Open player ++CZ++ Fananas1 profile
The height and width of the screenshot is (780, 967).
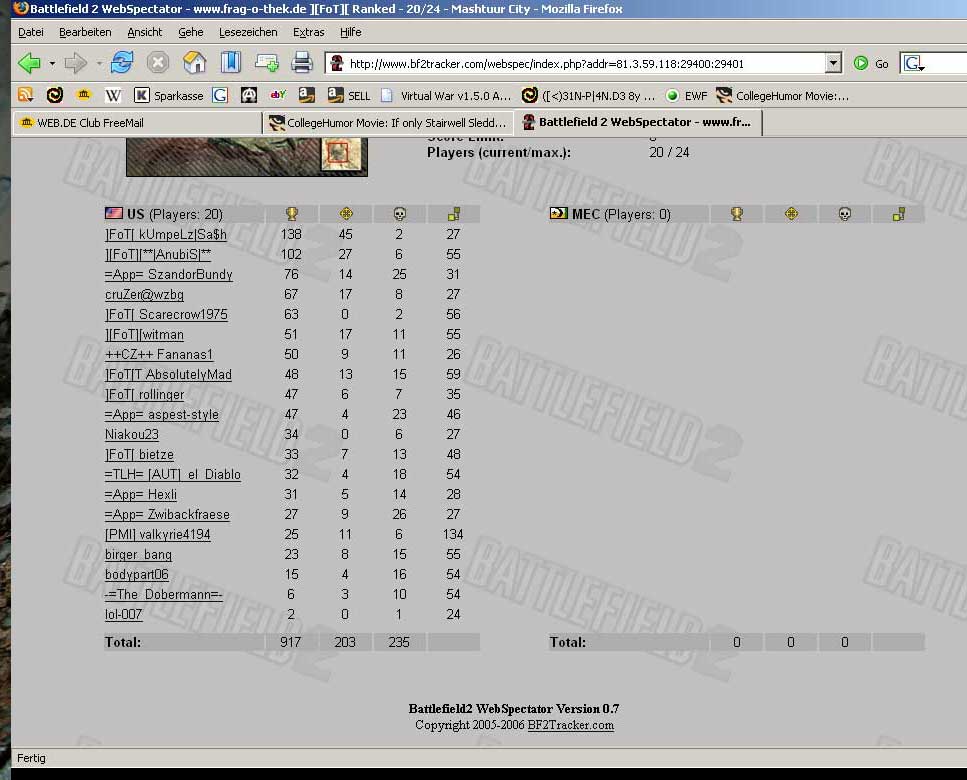coord(159,355)
